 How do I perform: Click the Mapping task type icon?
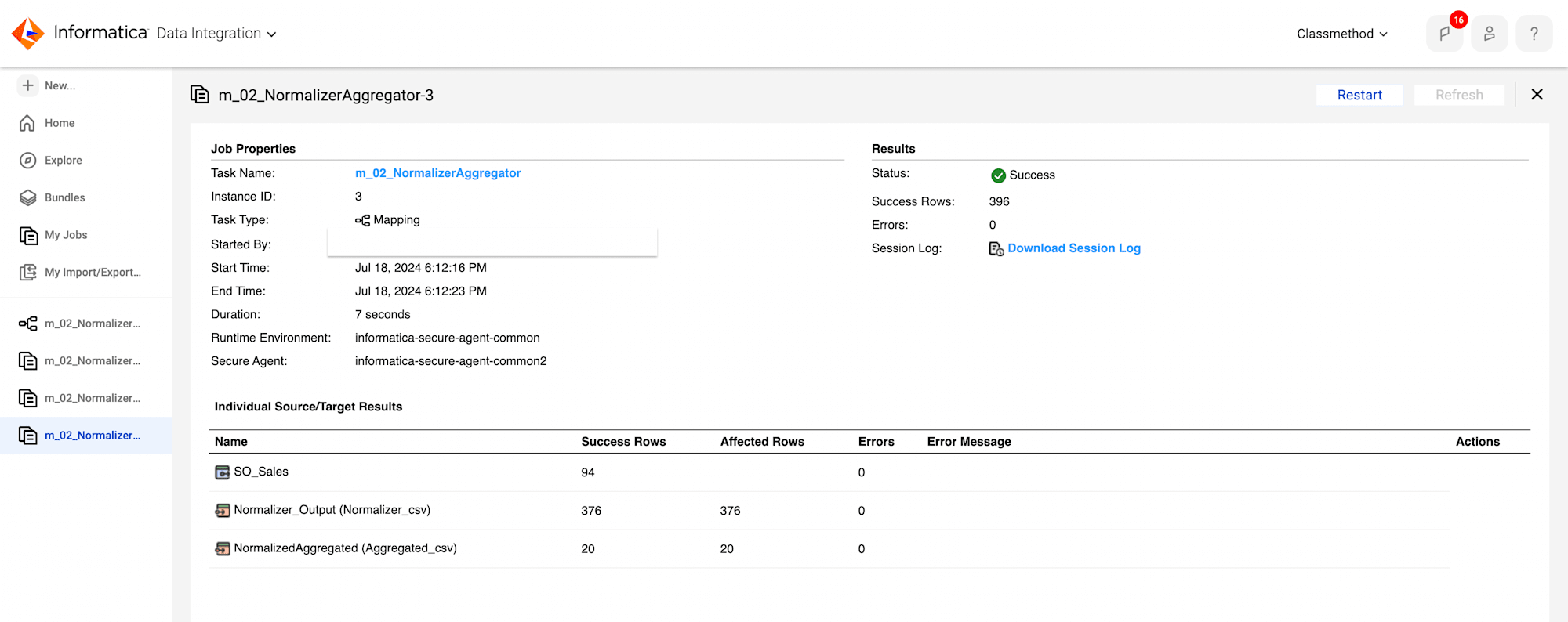click(x=362, y=220)
